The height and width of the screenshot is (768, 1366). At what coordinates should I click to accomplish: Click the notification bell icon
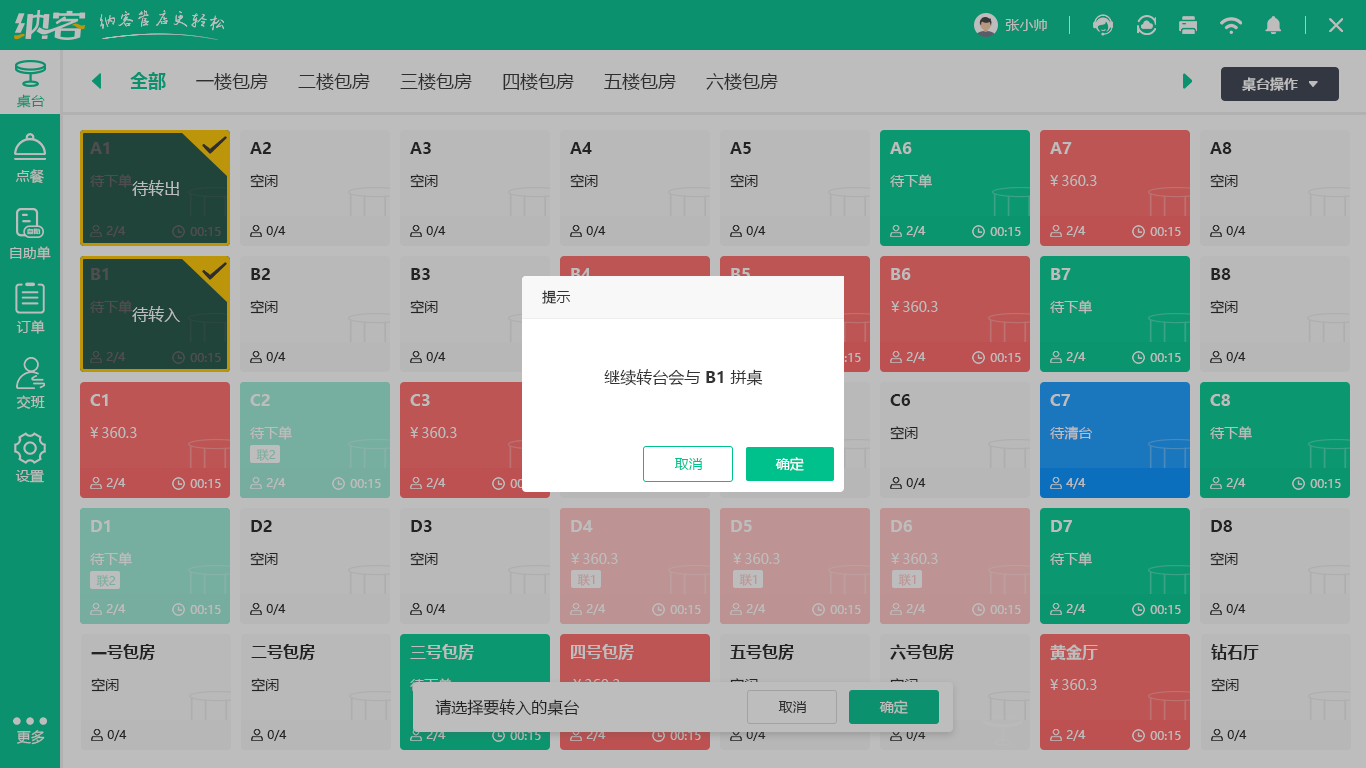[1273, 25]
